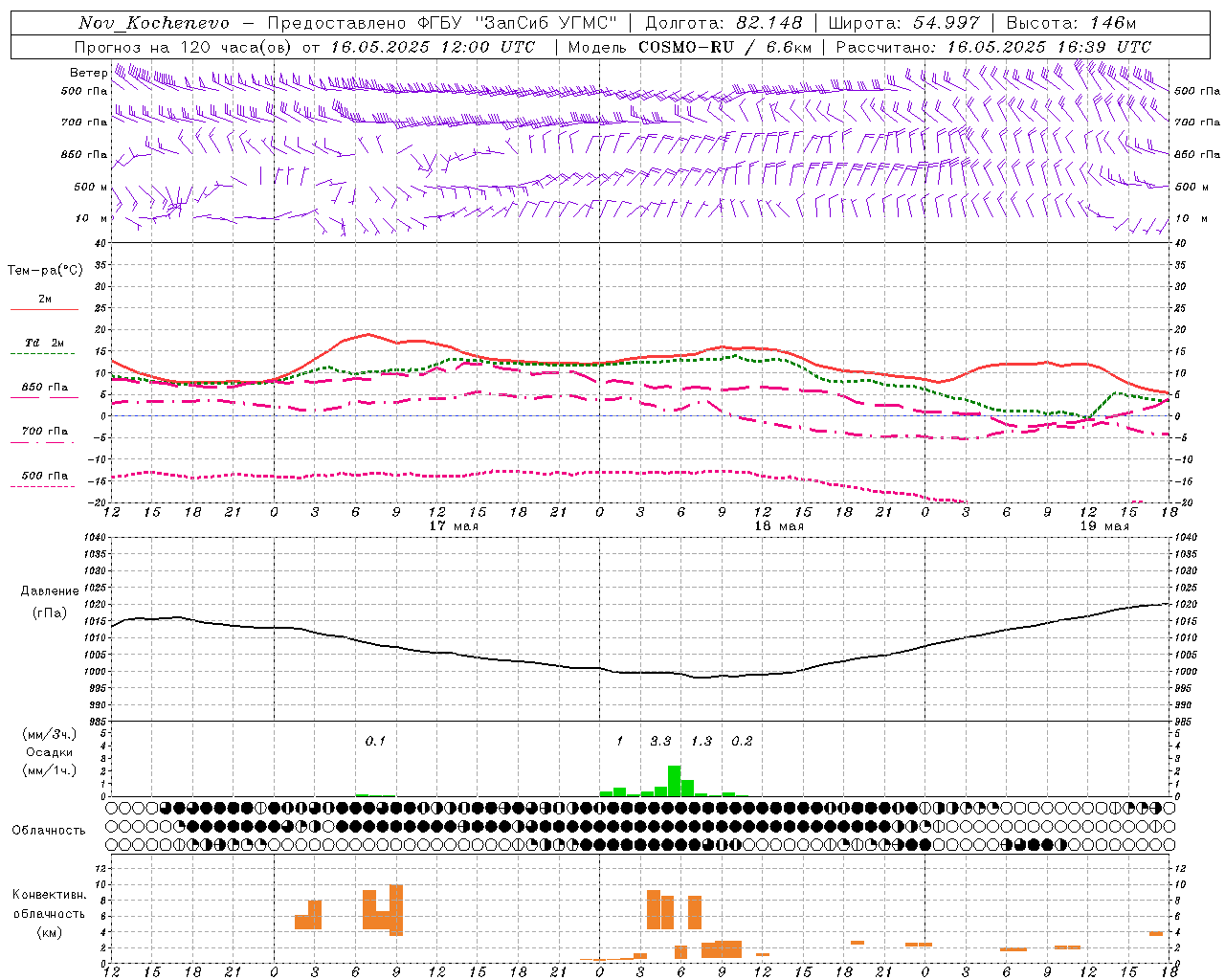Click the 3.3 precipitation amount value
Screen dimensions: 1225x980
[x=660, y=741]
